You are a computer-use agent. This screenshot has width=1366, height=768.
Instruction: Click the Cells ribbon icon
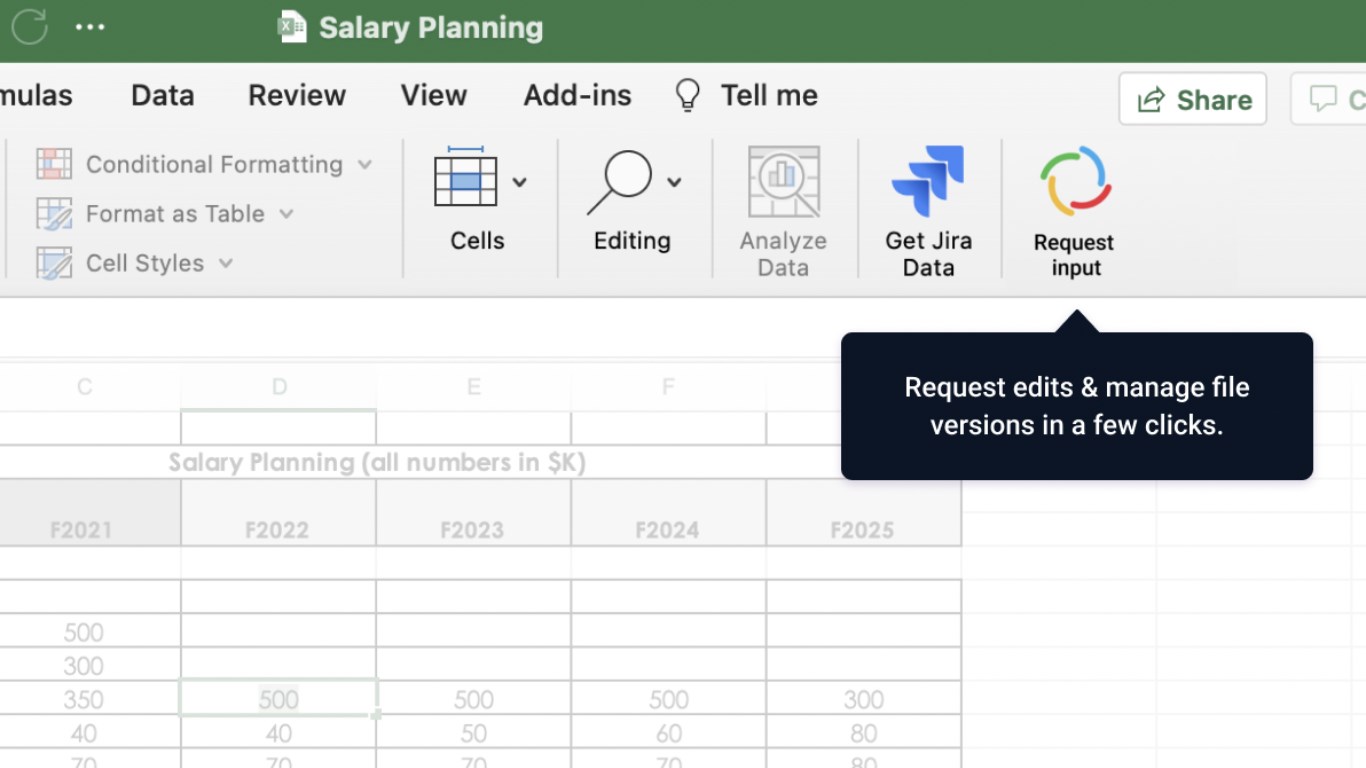[x=466, y=180]
